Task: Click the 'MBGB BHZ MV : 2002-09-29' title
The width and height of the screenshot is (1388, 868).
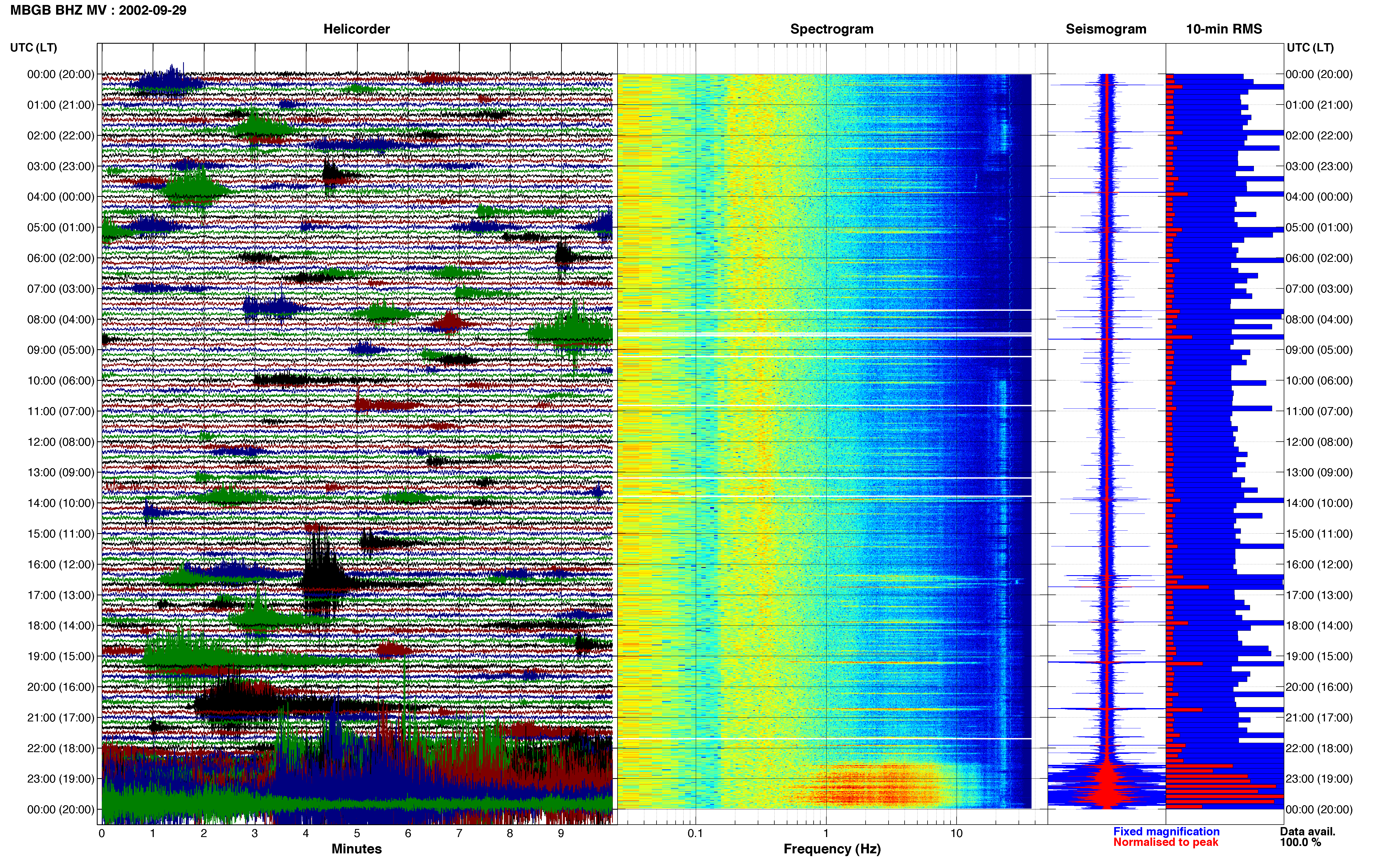Action: 98,10
